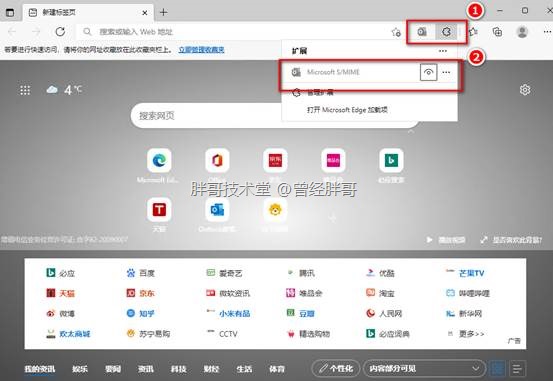The height and width of the screenshot is (381, 553).
Task: Open the Mango TV (芒果TV) link
Action: [x=465, y=273]
